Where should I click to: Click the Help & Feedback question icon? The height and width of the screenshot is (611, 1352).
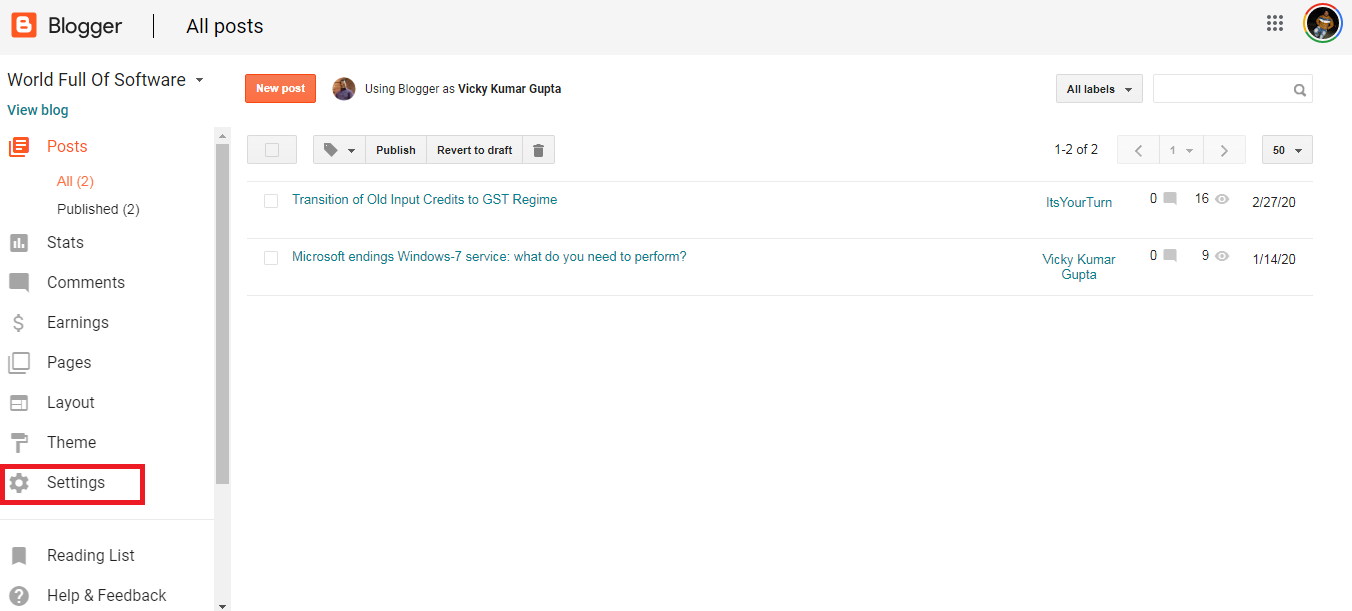pyautogui.click(x=19, y=596)
